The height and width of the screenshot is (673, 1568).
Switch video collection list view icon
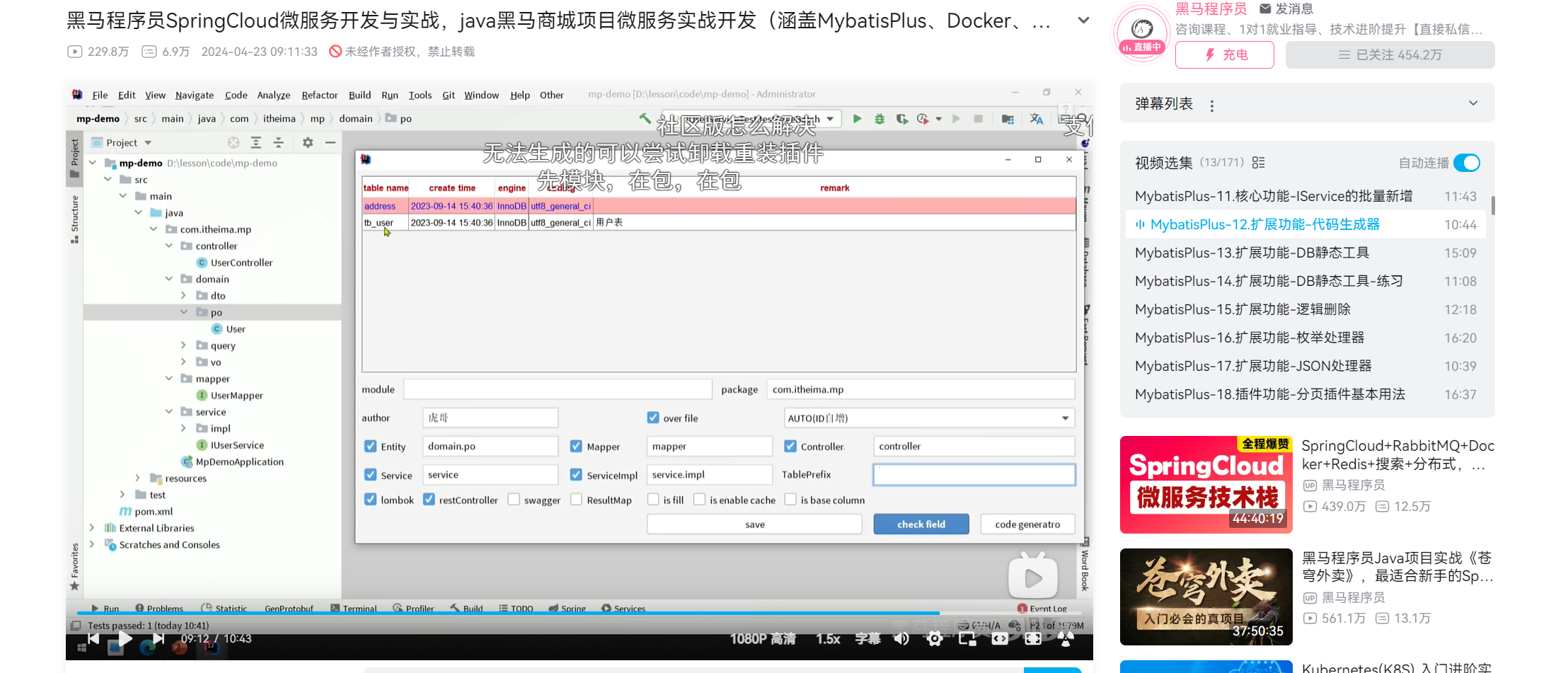click(x=1258, y=163)
